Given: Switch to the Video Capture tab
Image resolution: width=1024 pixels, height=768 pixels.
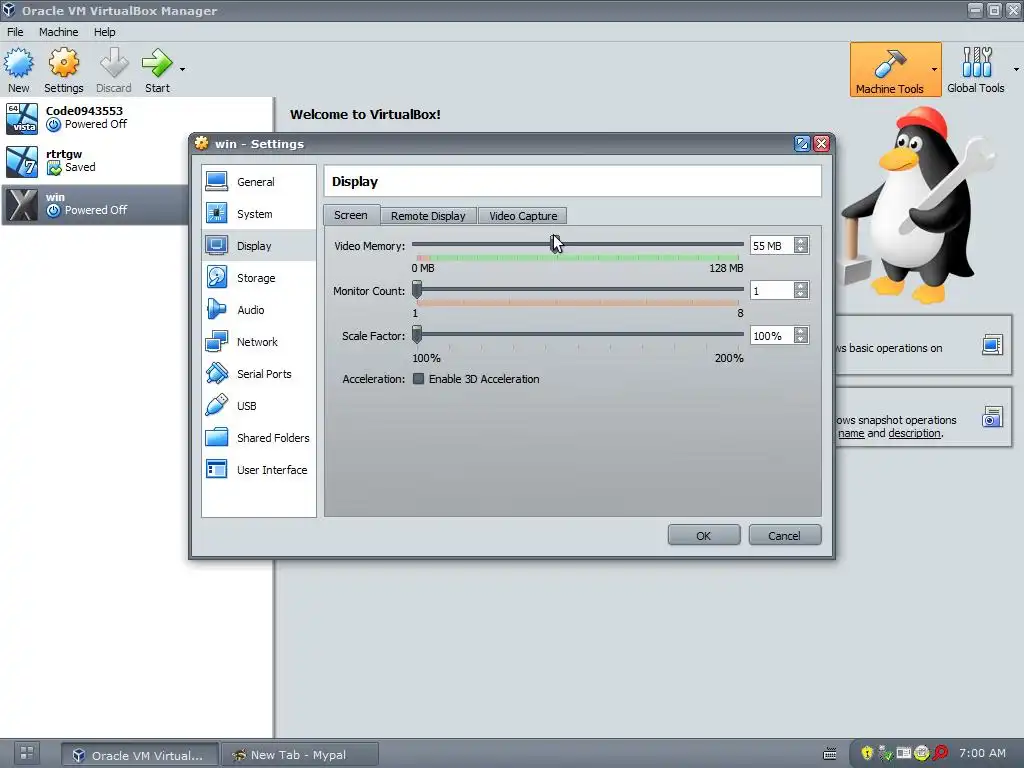Looking at the screenshot, I should (x=523, y=216).
